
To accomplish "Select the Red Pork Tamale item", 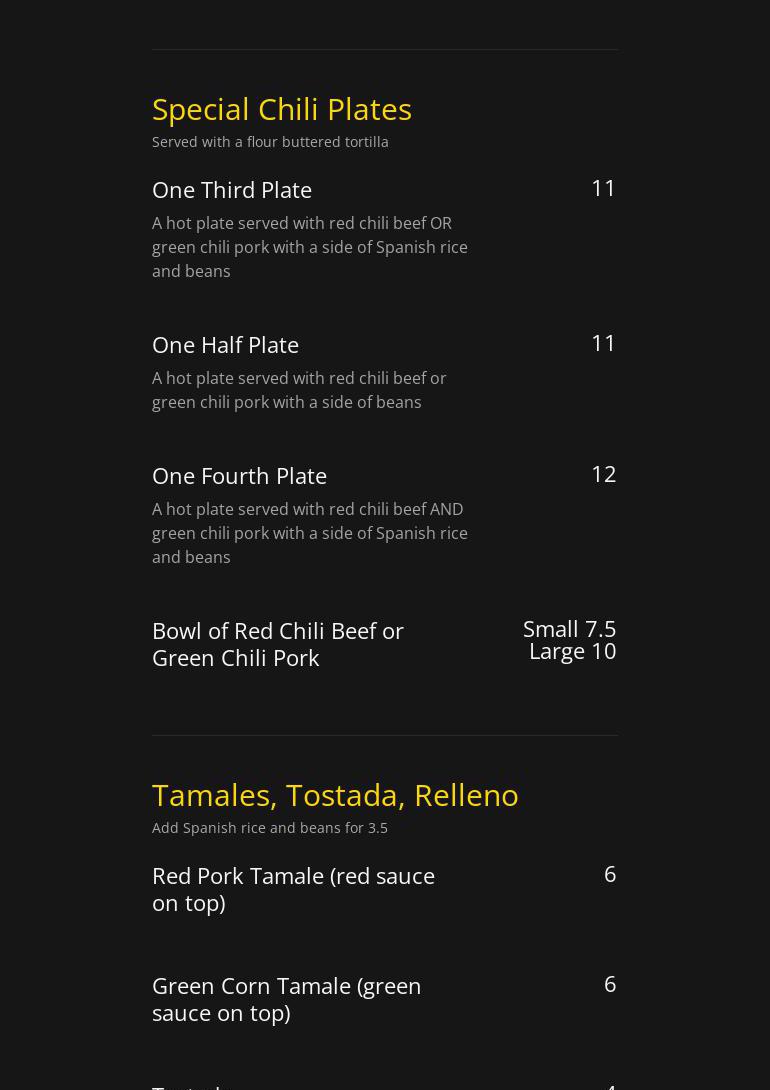I will (293, 889).
